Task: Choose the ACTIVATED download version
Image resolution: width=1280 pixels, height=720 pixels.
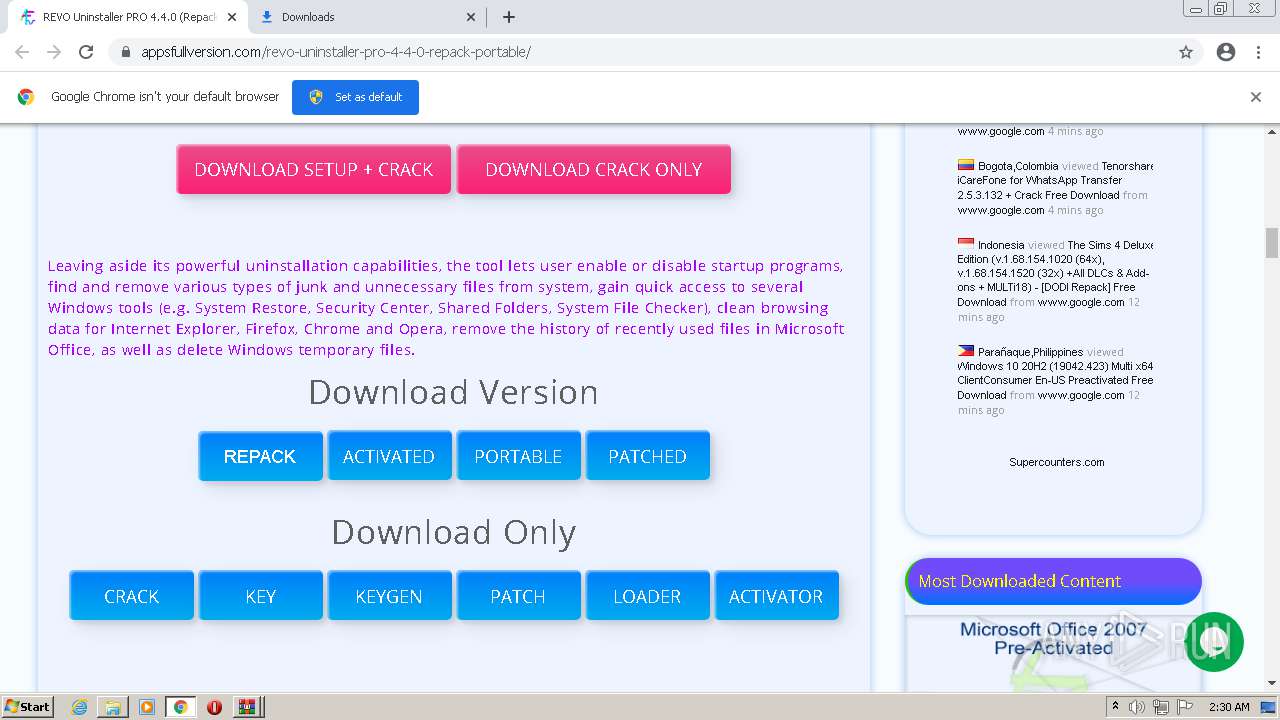Action: tap(389, 456)
